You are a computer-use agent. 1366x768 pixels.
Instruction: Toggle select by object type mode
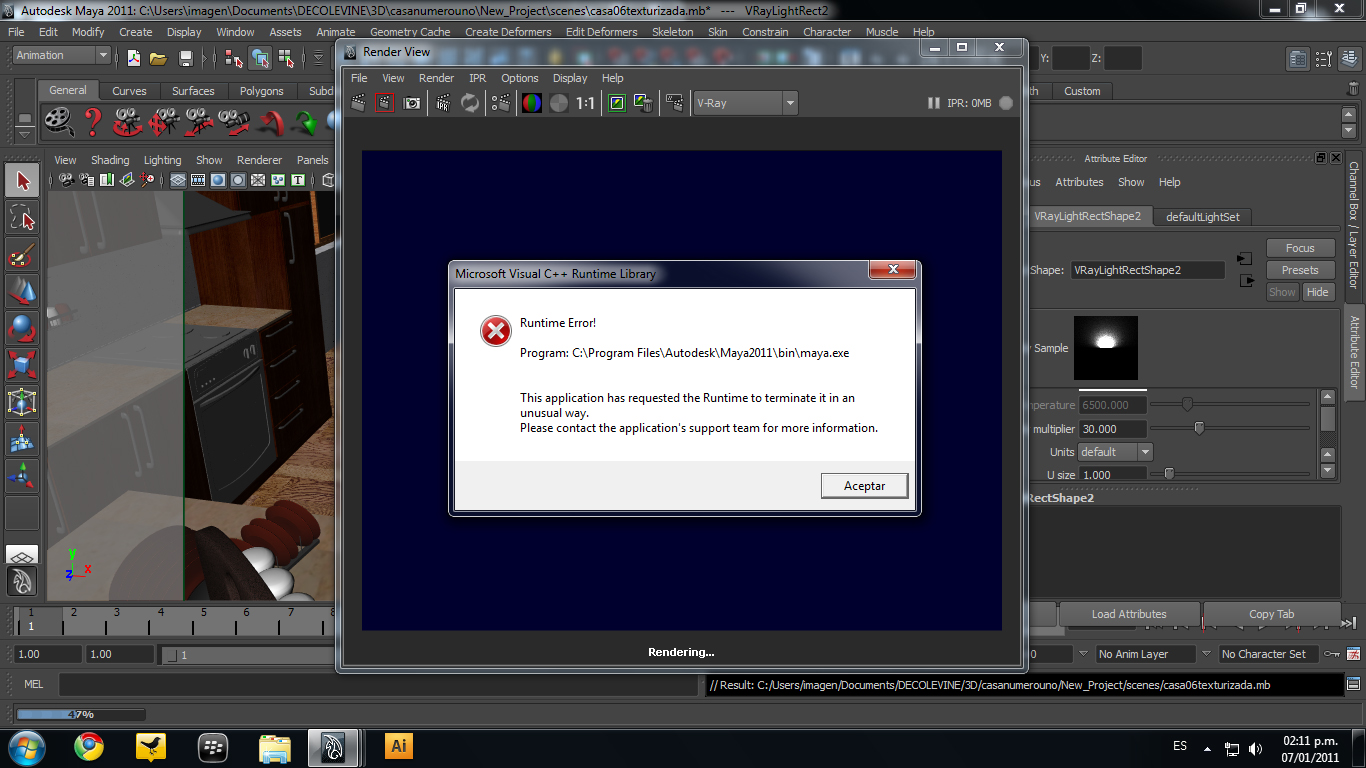click(x=259, y=58)
